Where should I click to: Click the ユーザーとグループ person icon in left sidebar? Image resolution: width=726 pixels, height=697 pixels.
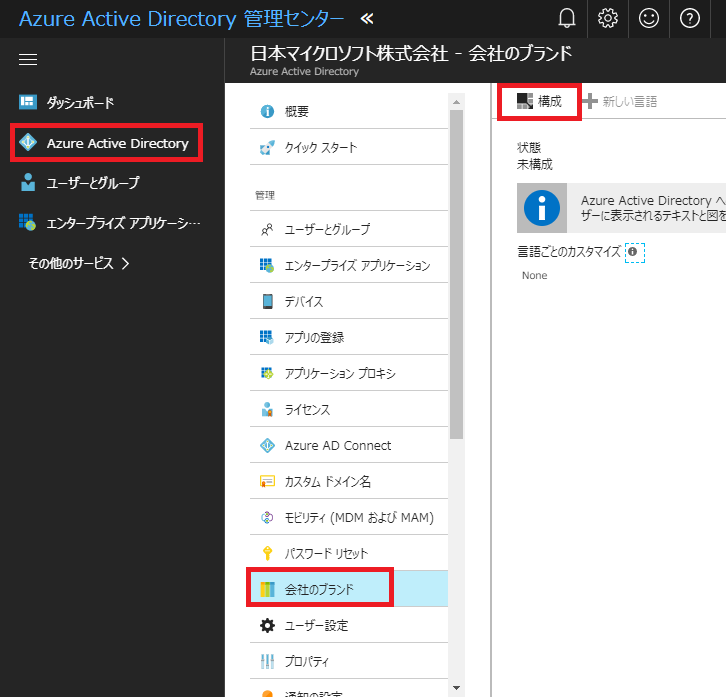(28, 182)
